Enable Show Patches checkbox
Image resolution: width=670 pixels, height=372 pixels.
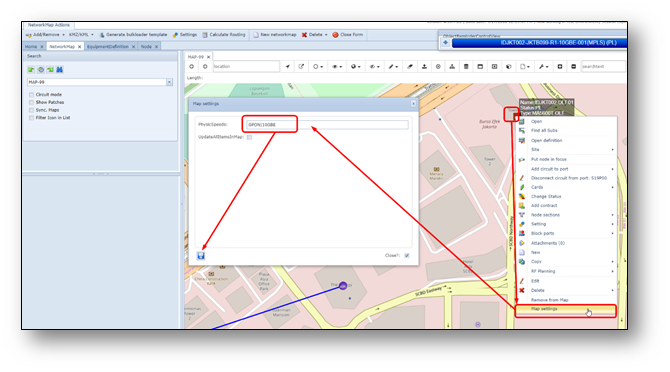tap(31, 102)
